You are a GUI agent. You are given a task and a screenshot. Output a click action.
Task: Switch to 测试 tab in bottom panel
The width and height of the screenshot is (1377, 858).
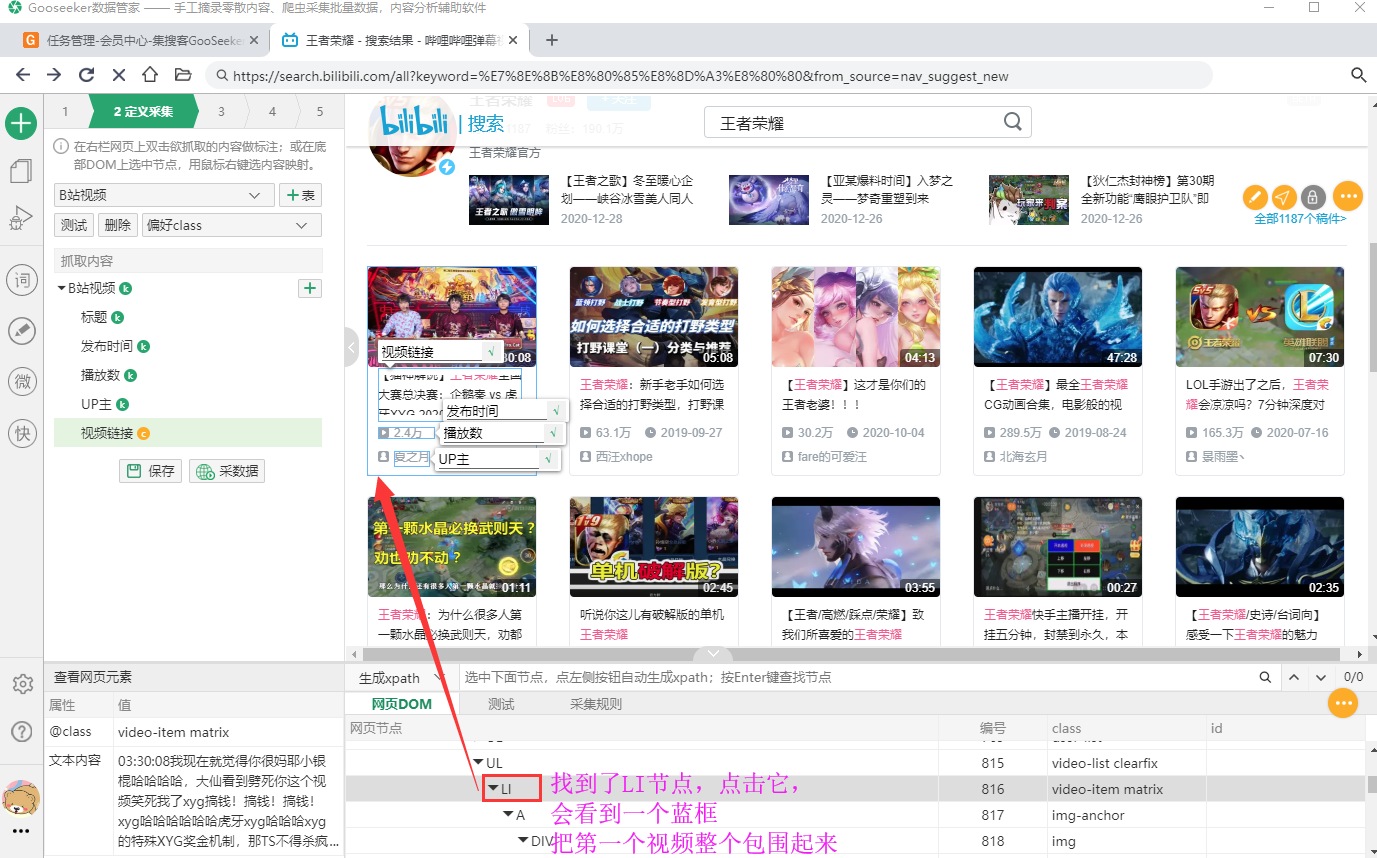click(501, 704)
